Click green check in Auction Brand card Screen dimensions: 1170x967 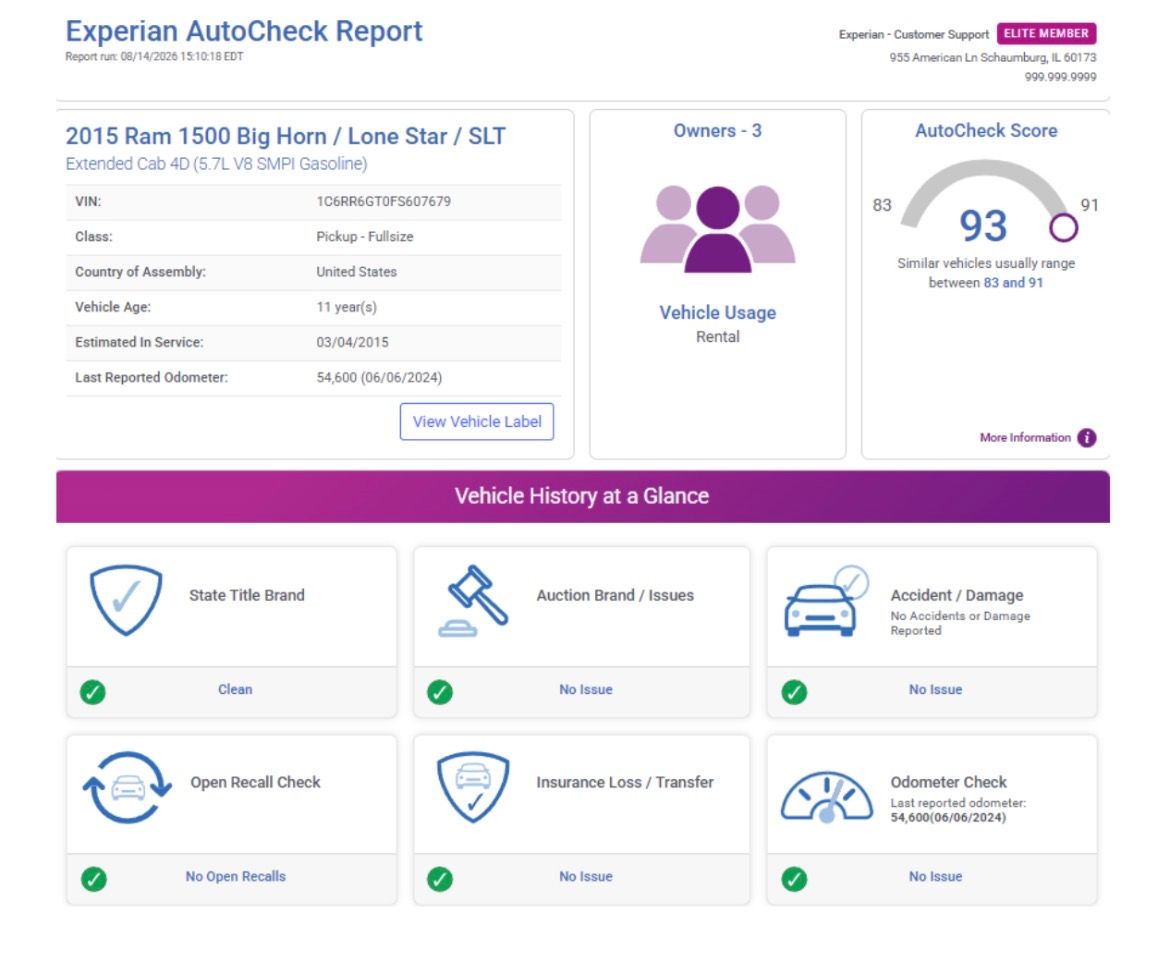tap(439, 692)
